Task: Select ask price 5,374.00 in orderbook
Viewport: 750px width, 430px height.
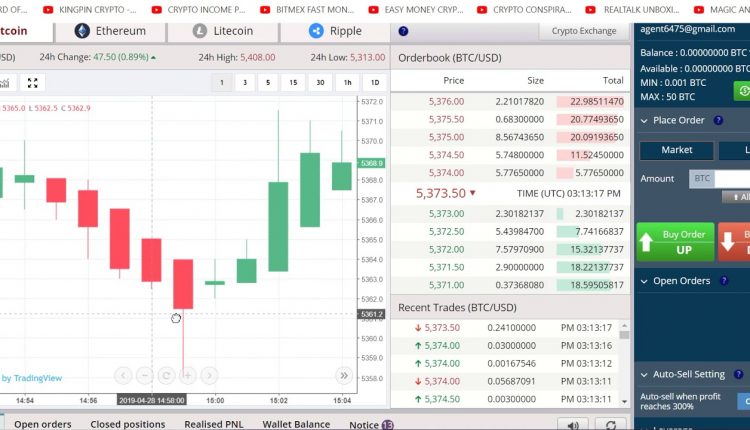Action: coord(446,173)
